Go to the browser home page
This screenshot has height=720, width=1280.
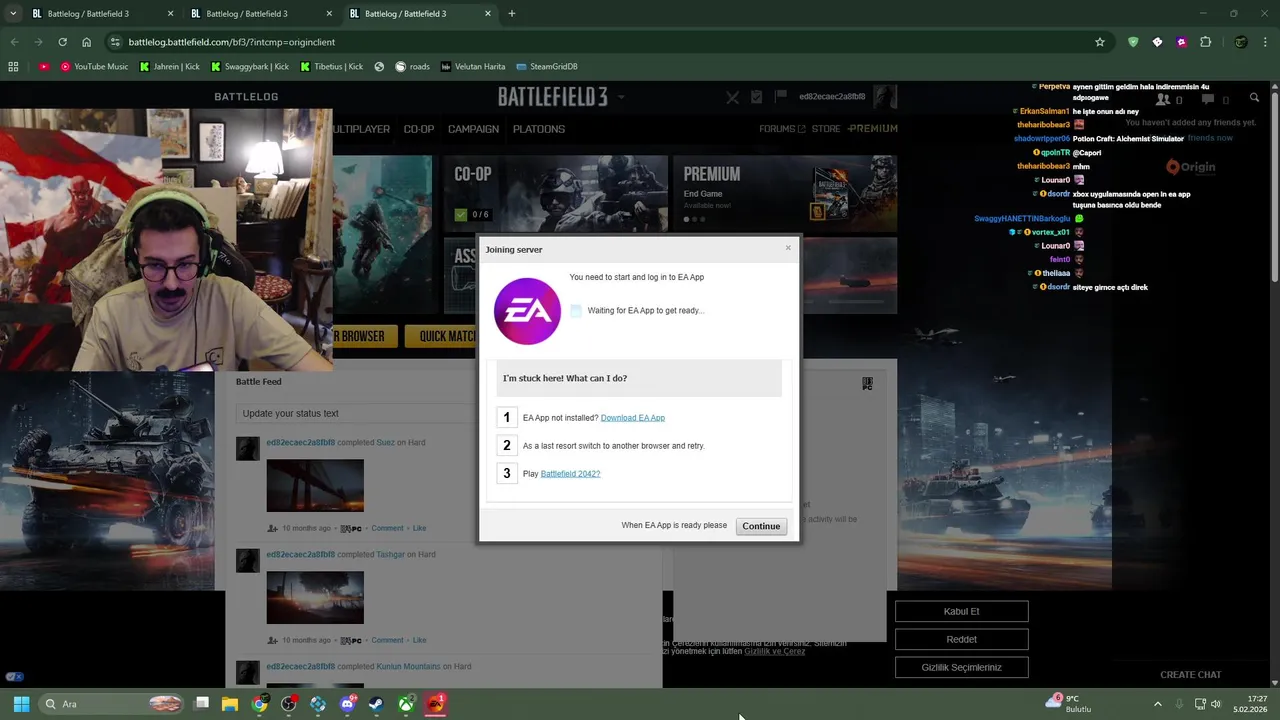[x=87, y=42]
